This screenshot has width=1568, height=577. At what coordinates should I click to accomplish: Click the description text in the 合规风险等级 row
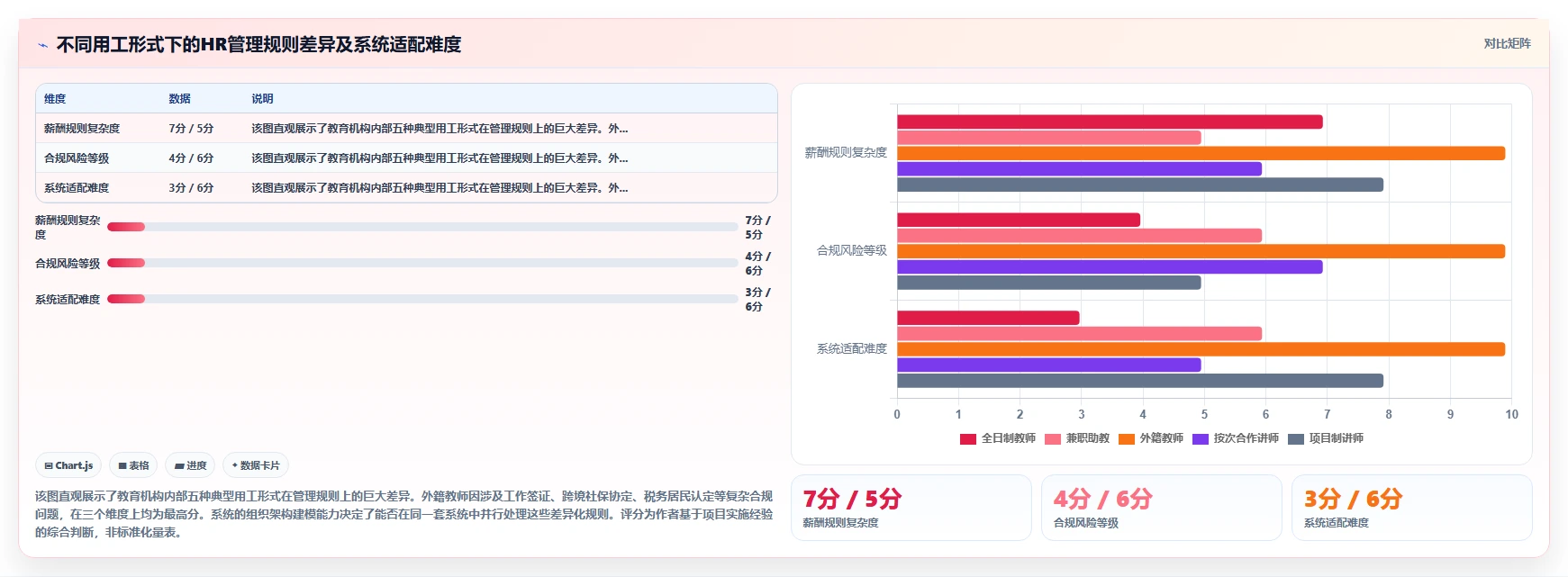click(440, 158)
